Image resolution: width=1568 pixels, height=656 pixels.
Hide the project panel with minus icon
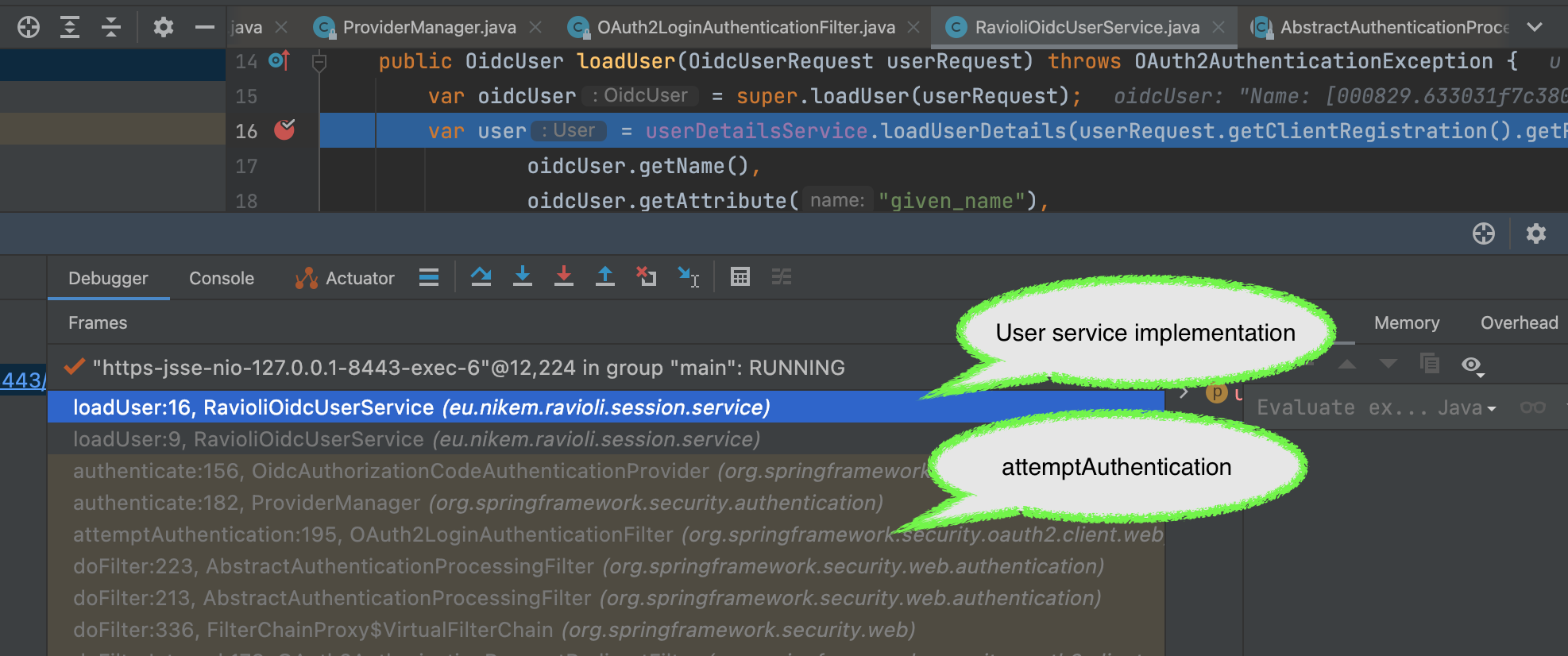coord(205,27)
